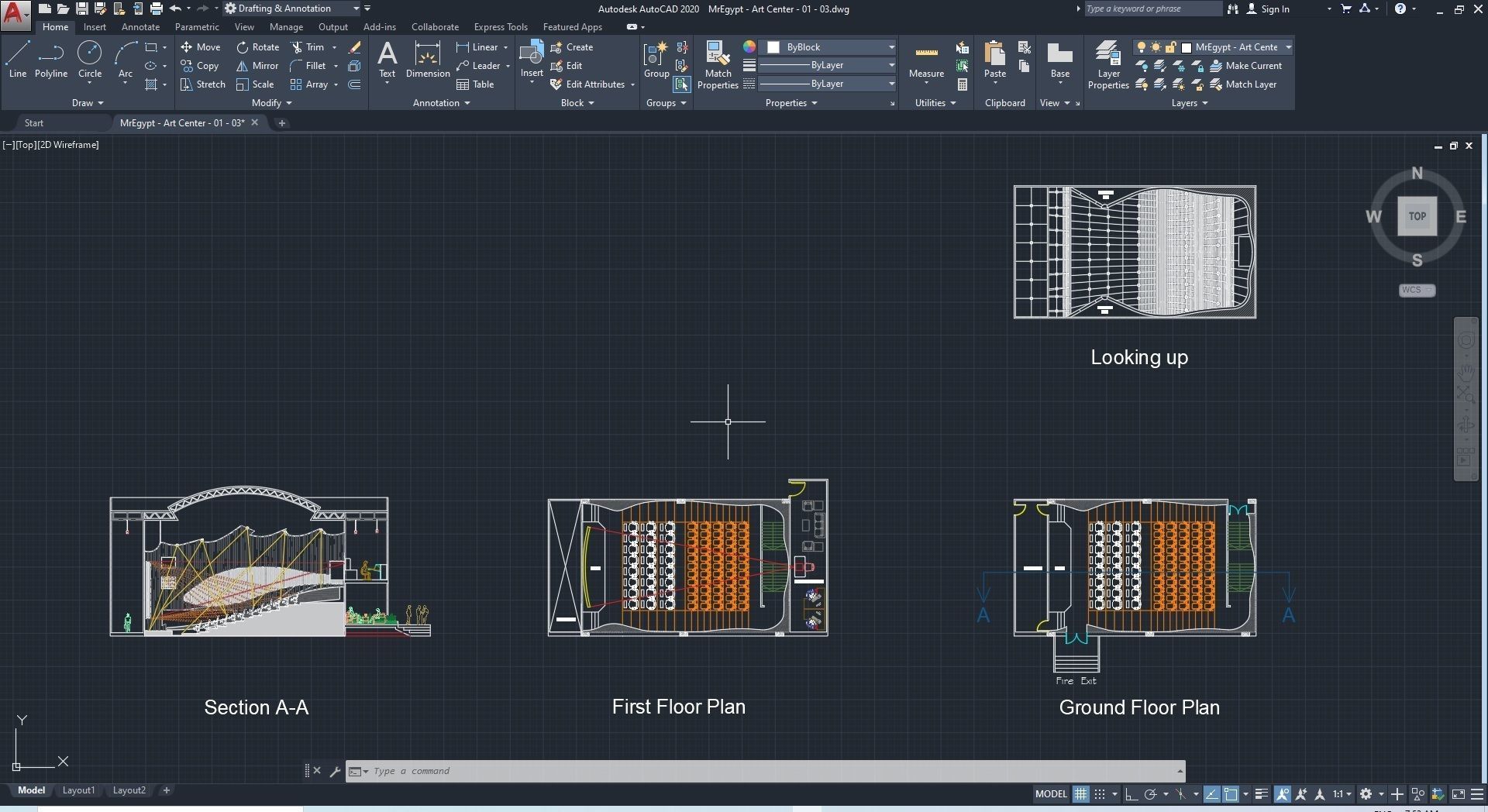
Task: Toggle snap mode dots icon in status bar
Action: point(1100,794)
